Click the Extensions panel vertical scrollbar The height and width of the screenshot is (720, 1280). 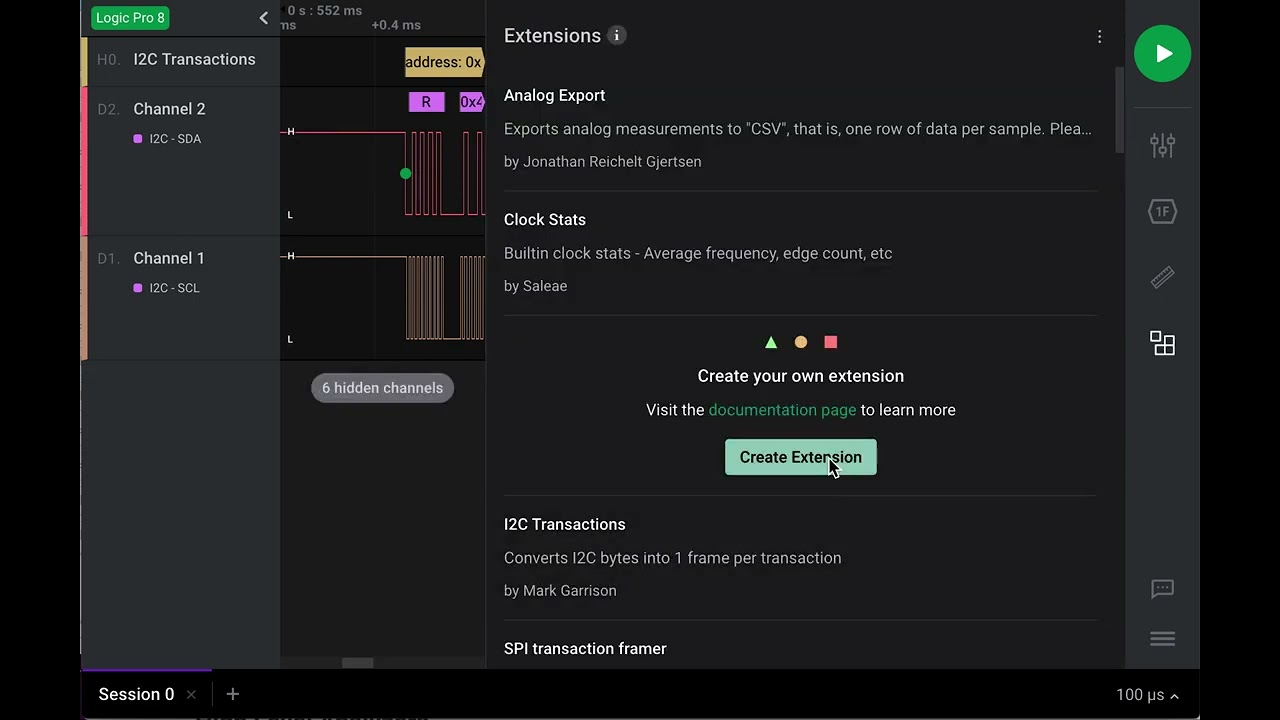click(x=1119, y=110)
